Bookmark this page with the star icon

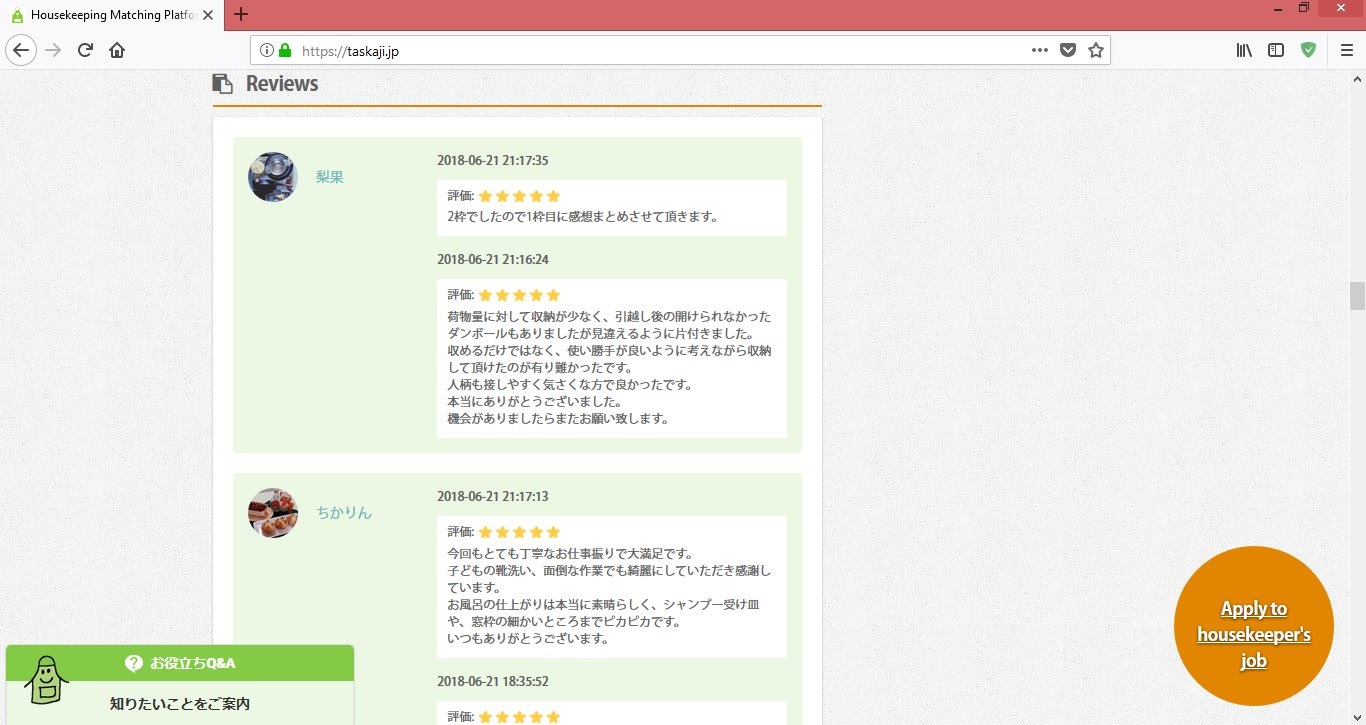click(x=1096, y=50)
